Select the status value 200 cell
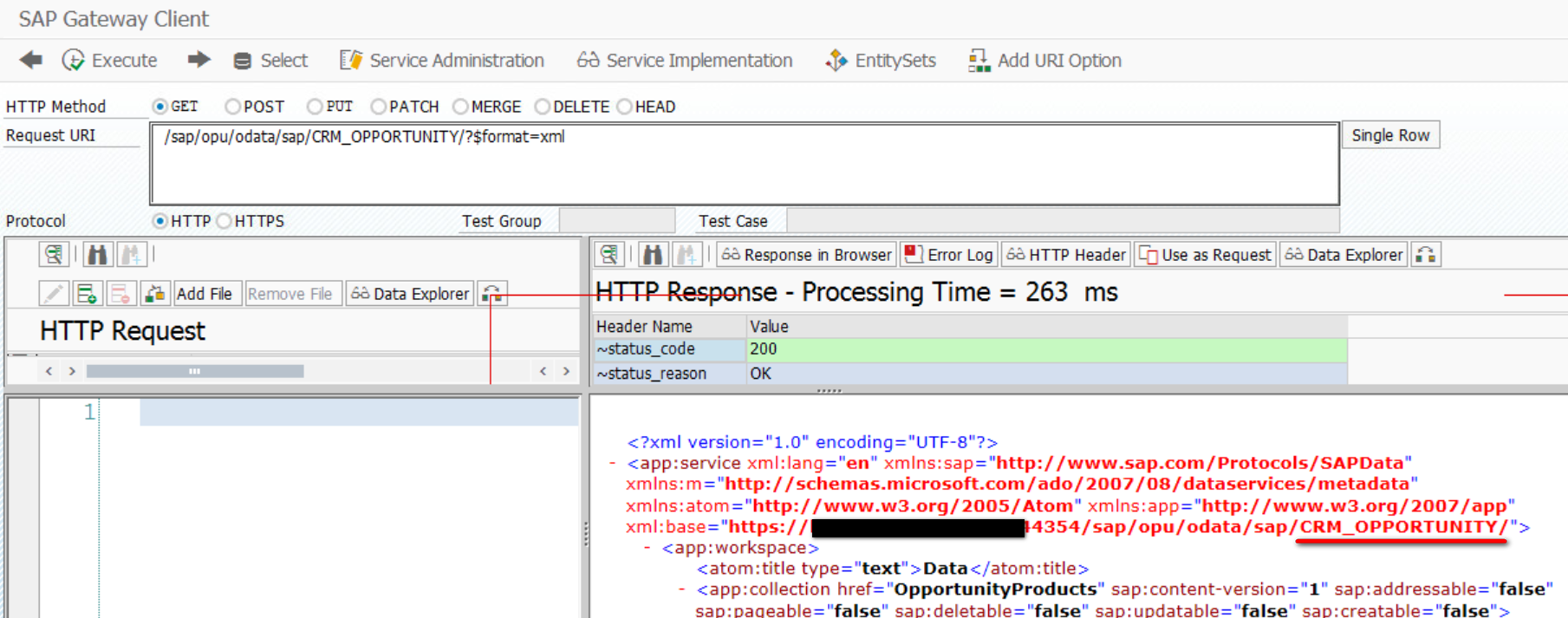 pos(1047,349)
